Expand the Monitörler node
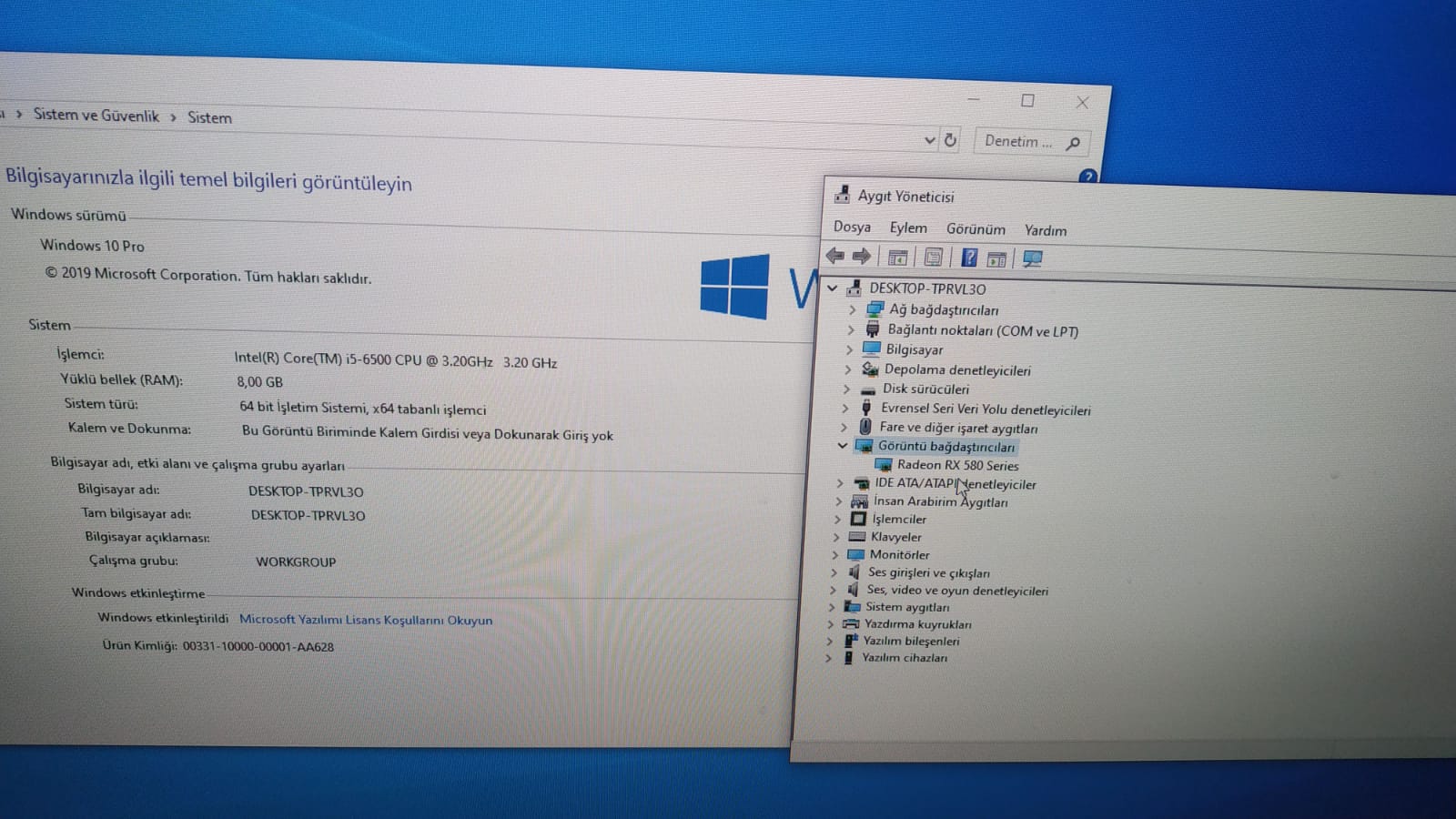The height and width of the screenshot is (819, 1456). [834, 554]
